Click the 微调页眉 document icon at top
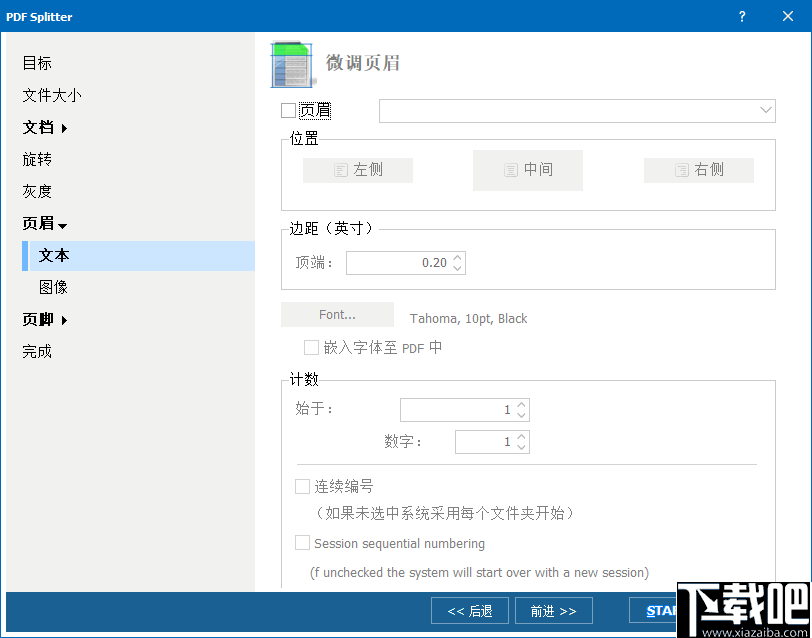This screenshot has width=812, height=638. (x=292, y=62)
